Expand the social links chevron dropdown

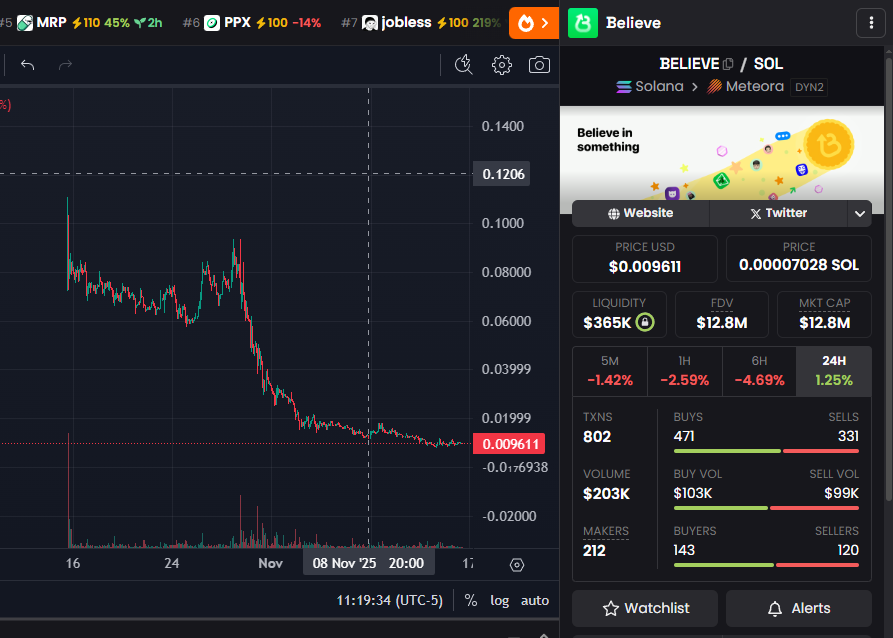tap(859, 213)
